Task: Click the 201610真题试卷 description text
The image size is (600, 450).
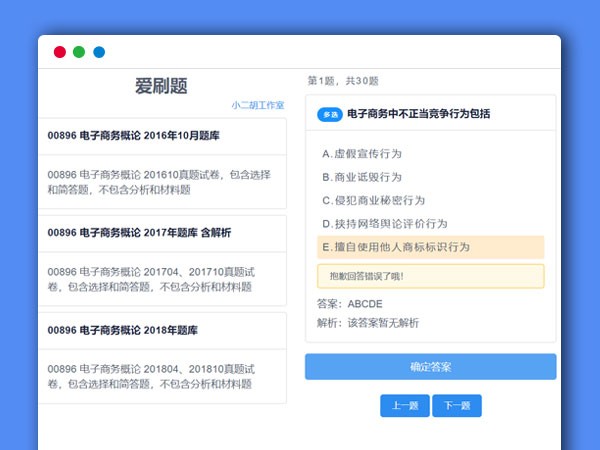Action: pos(160,181)
